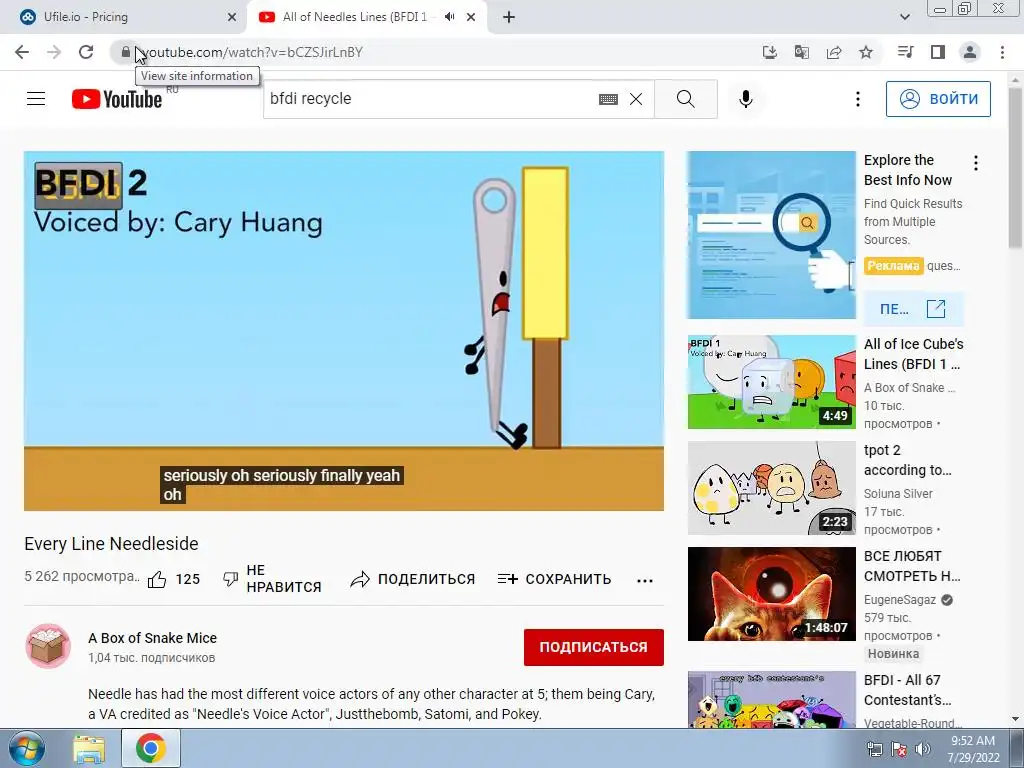Click the video player to pause
The image size is (1024, 768).
[x=344, y=331]
